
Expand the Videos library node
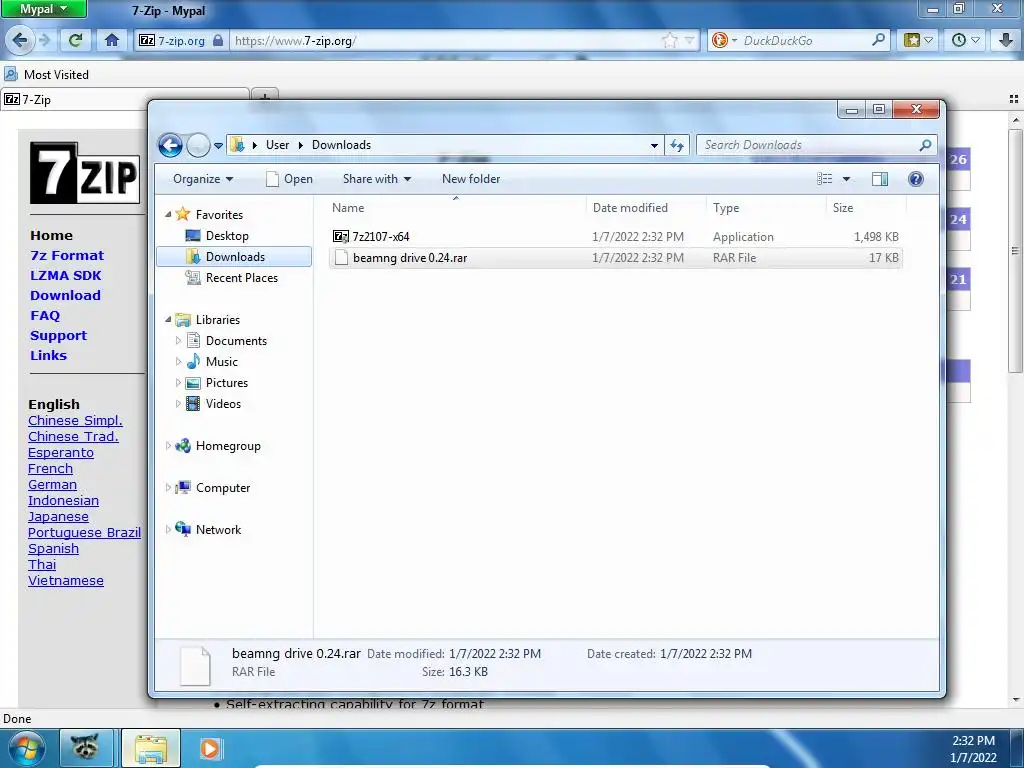click(178, 404)
